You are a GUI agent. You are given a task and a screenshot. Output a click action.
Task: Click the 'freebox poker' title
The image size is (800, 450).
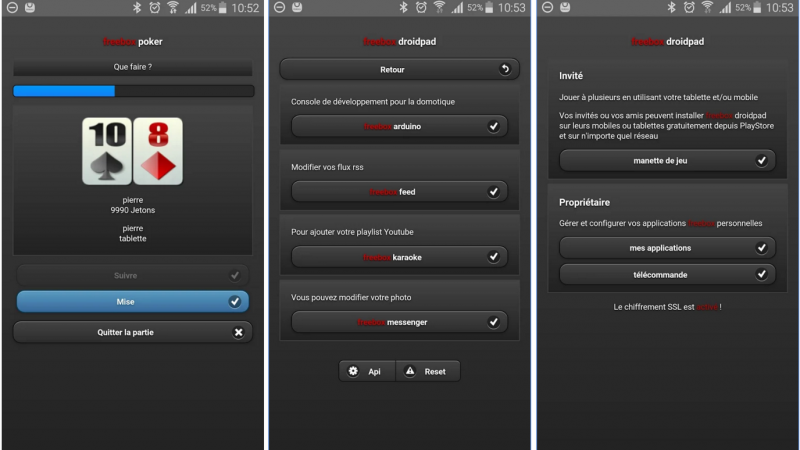[x=133, y=42]
